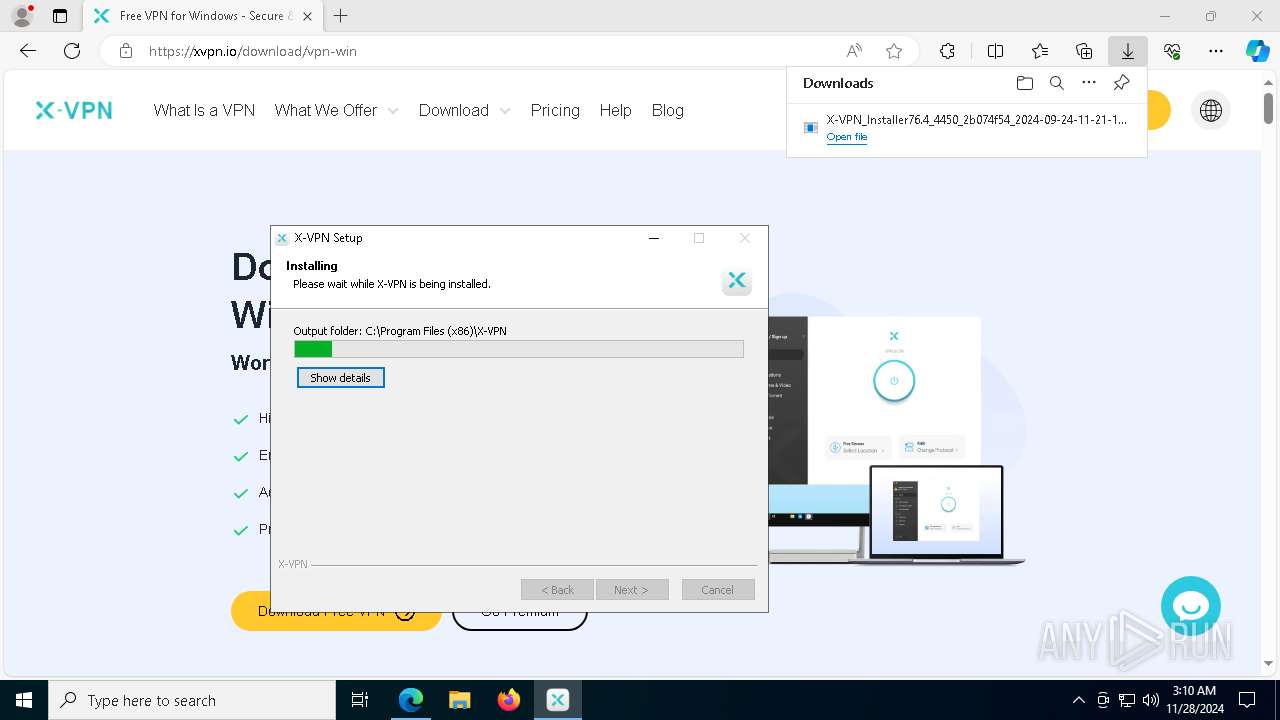Open the tab actions menu icon
1280x720 pixels.
(60, 16)
